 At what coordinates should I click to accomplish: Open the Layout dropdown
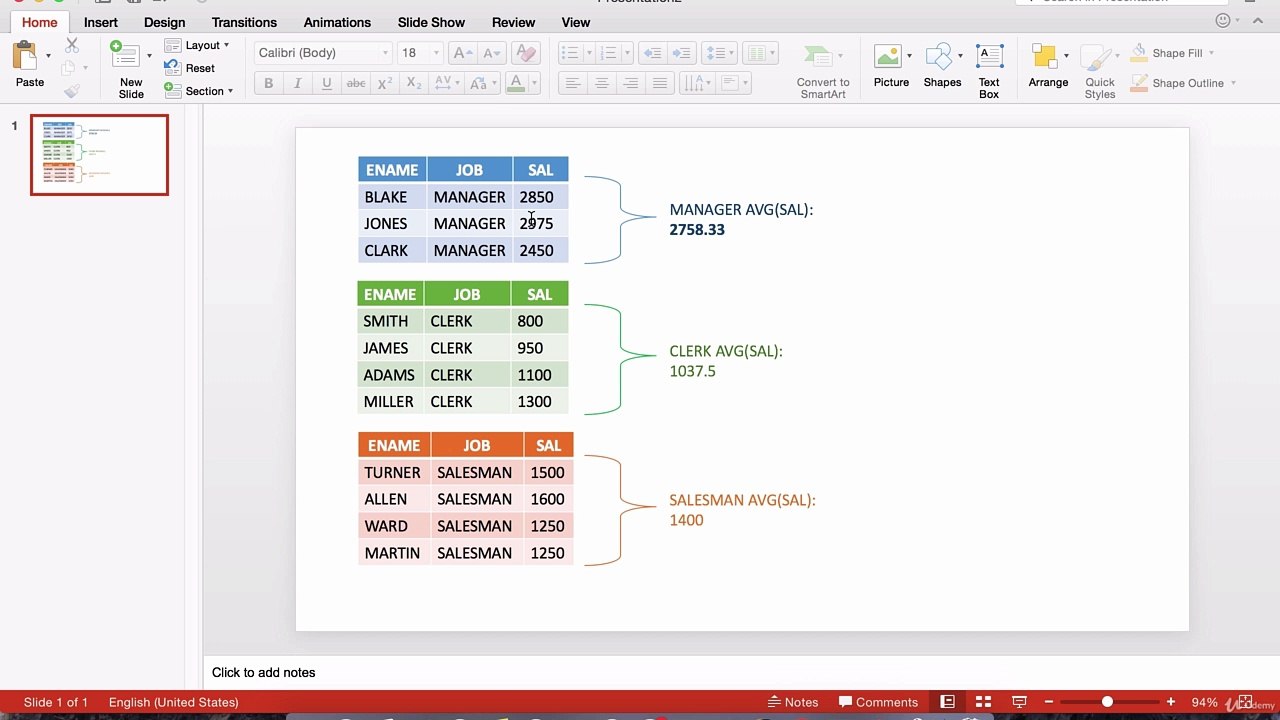point(197,45)
